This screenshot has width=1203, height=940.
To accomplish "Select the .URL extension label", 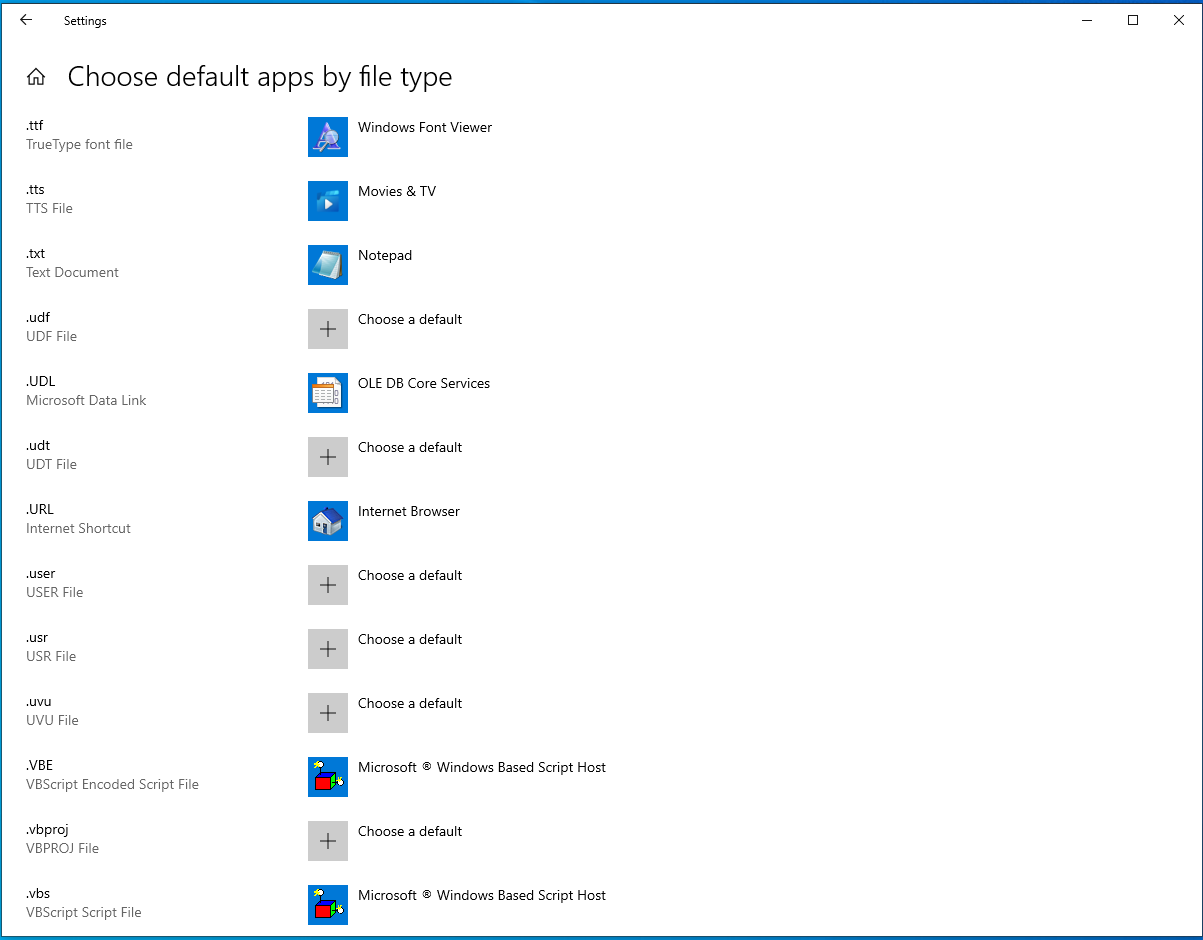I will [x=40, y=509].
